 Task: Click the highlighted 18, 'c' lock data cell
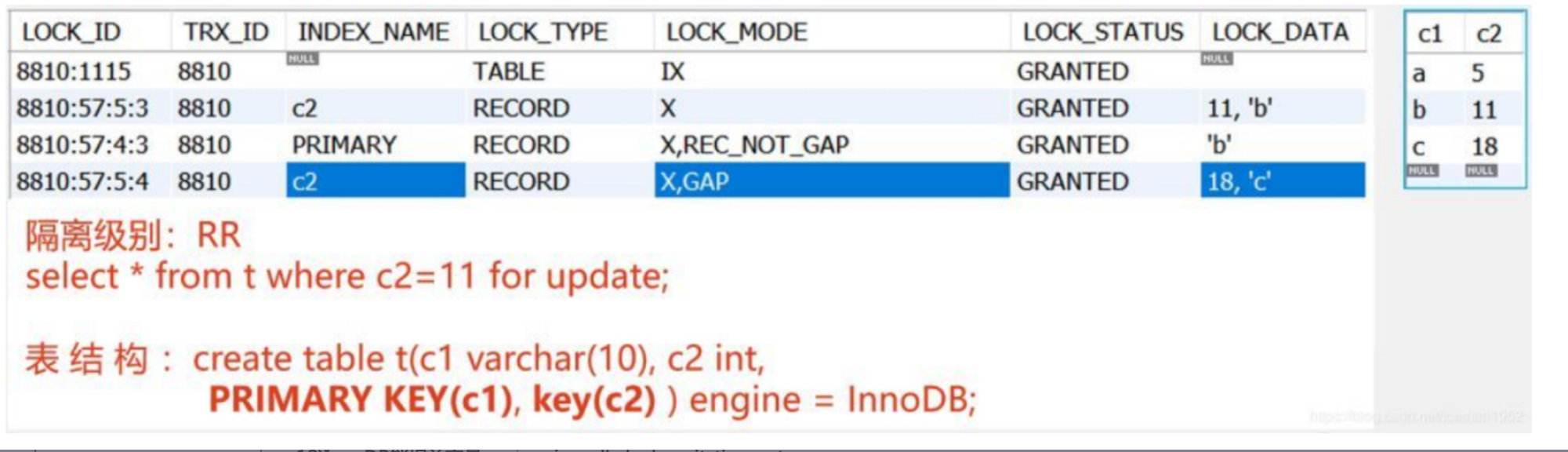(x=1283, y=181)
